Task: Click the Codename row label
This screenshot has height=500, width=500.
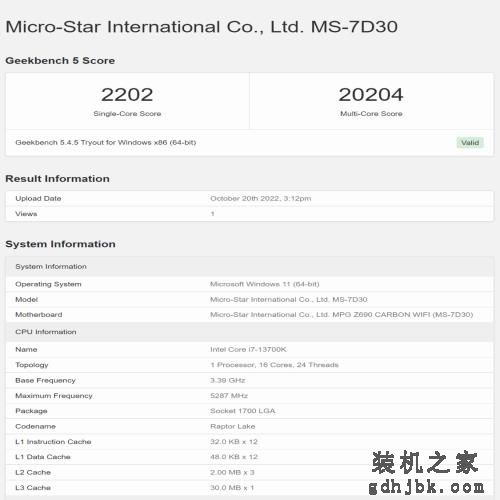Action: (36, 426)
